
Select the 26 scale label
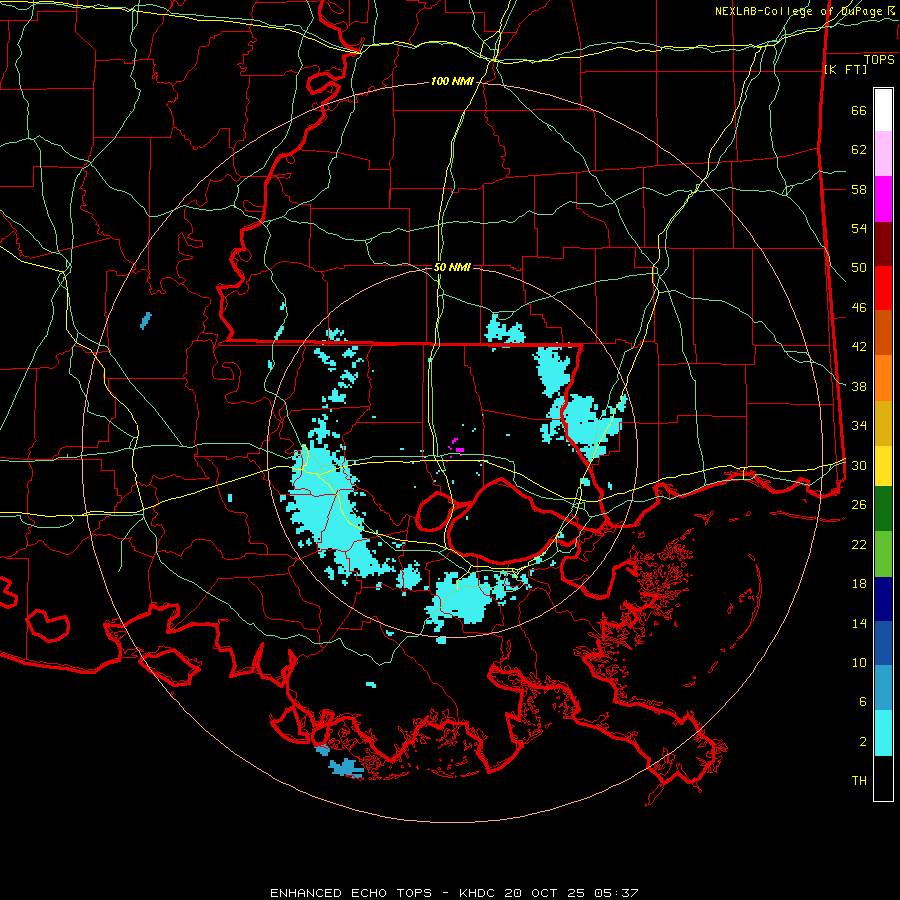pos(859,505)
